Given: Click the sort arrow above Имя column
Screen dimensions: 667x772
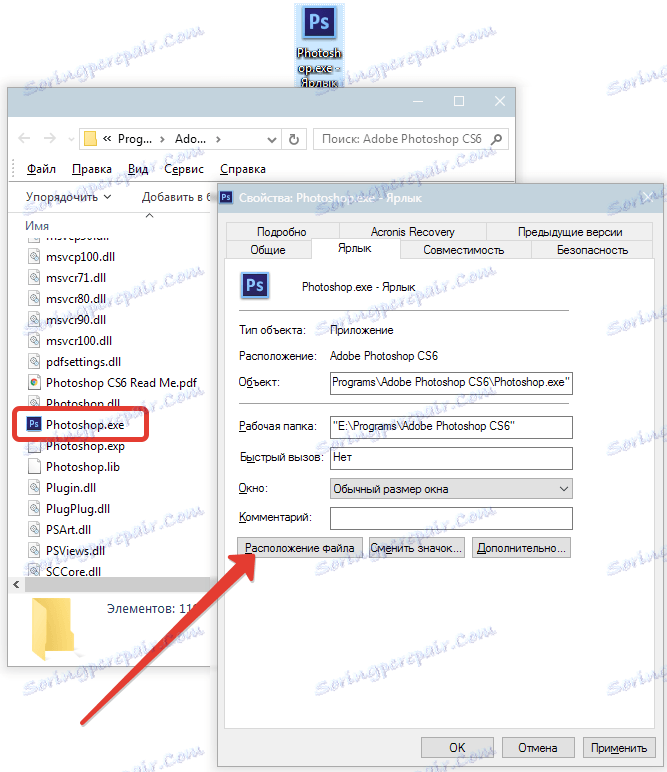Looking at the screenshot, I should [x=150, y=216].
